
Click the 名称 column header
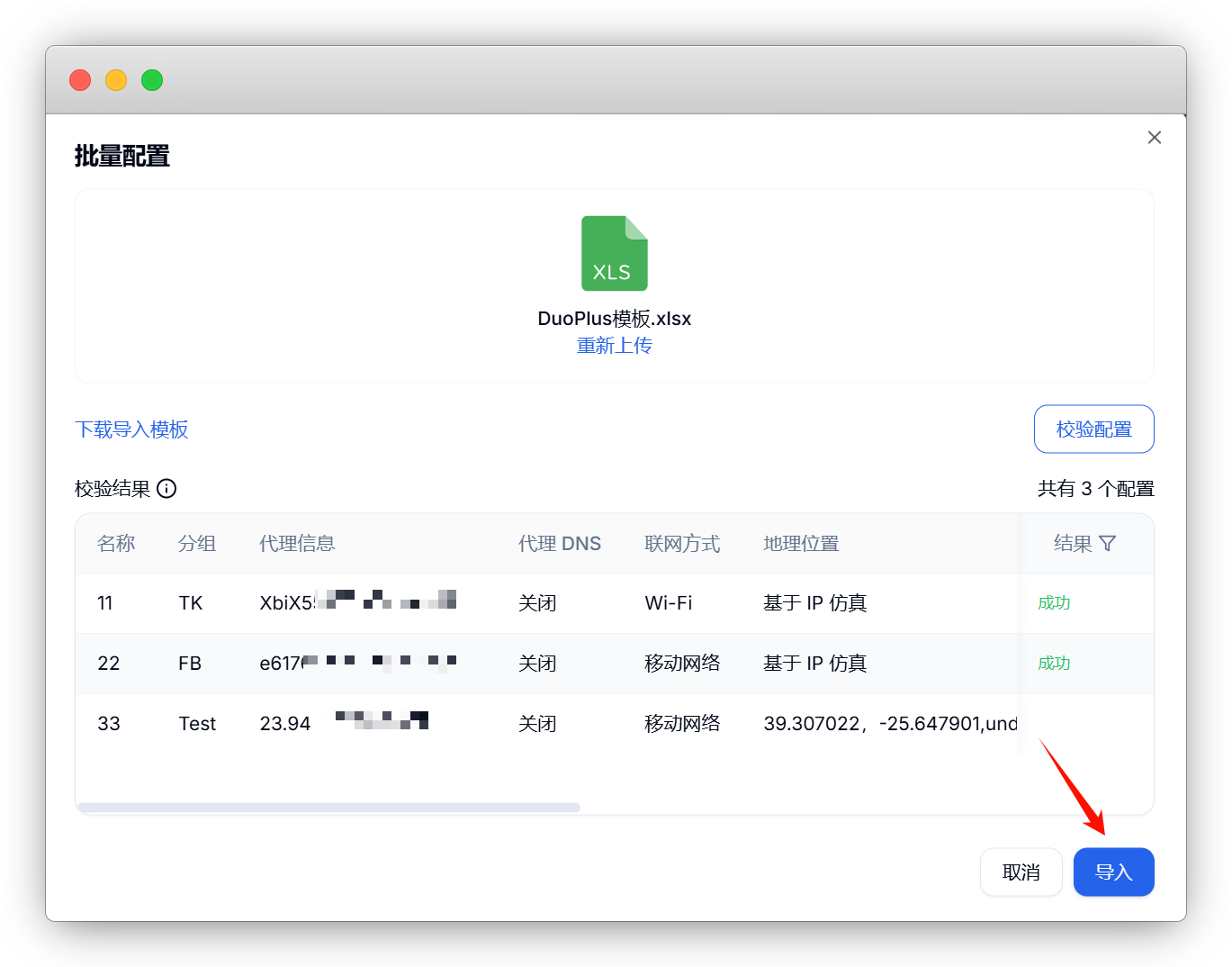tap(116, 544)
